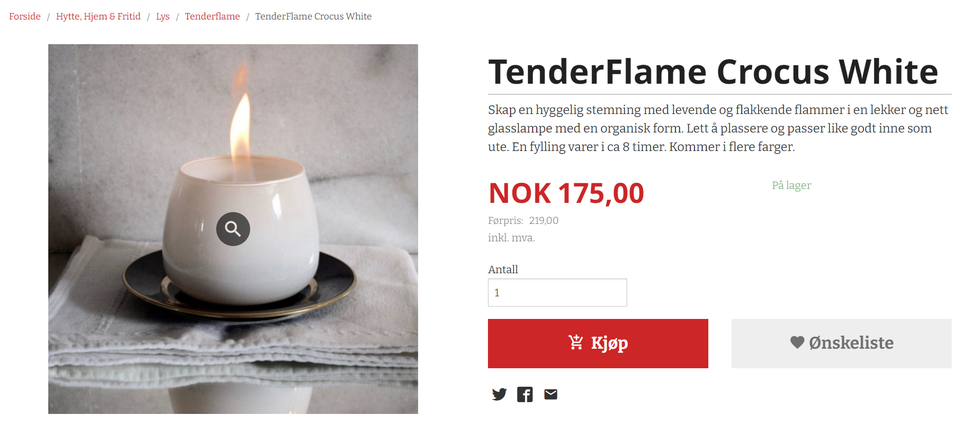Click the TenderFlame Crocus White breadcrumb text
This screenshot has width=960, height=435.
pos(313,17)
